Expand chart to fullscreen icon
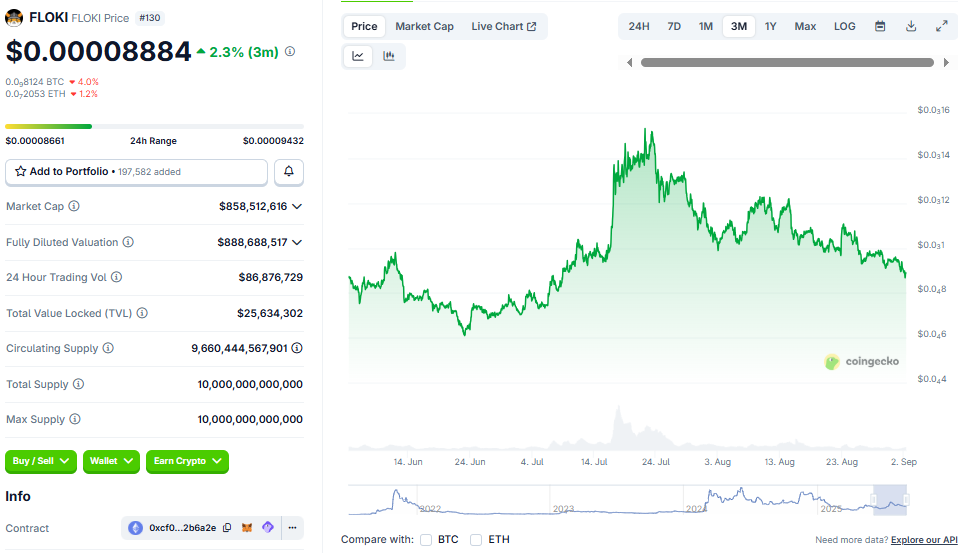This screenshot has width=960, height=553. coord(942,26)
